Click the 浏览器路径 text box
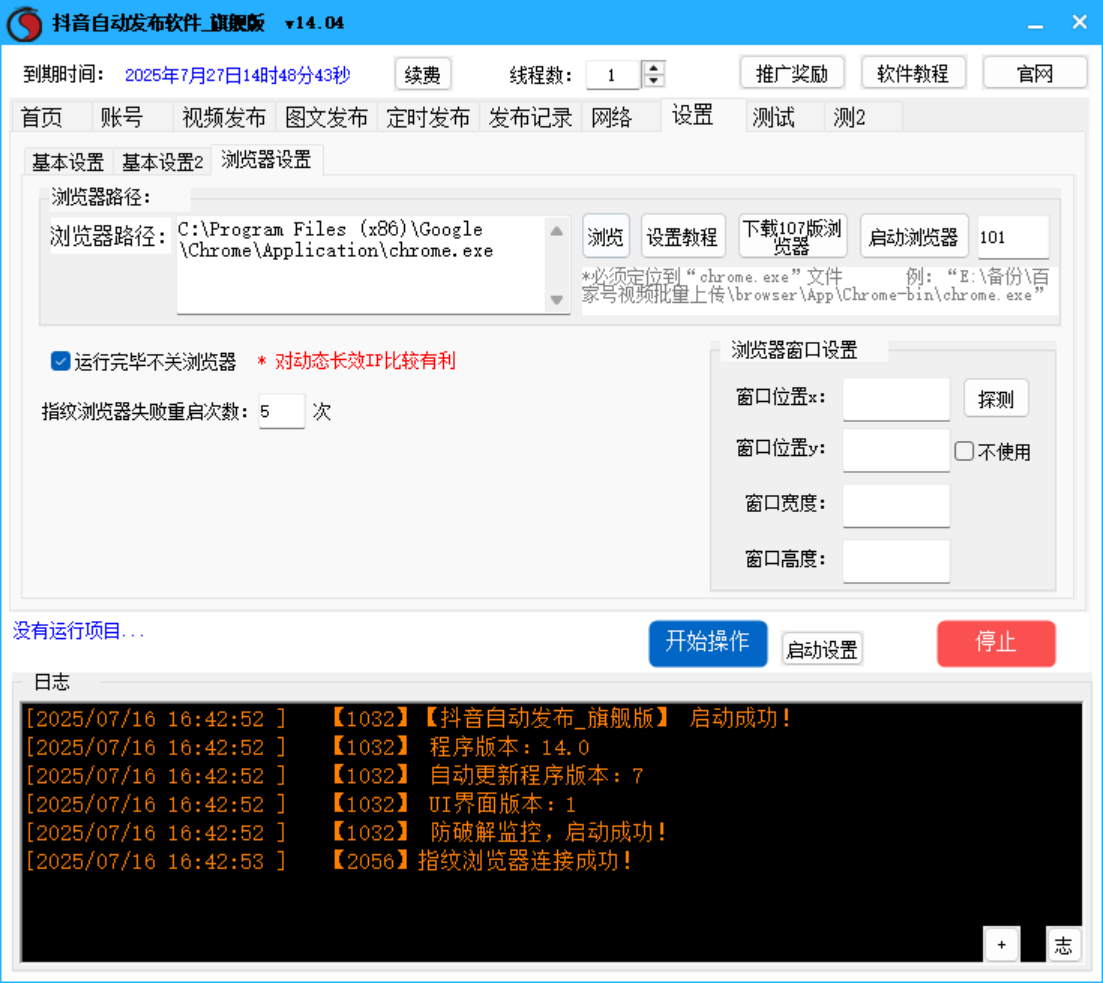The image size is (1103, 983). (363, 265)
